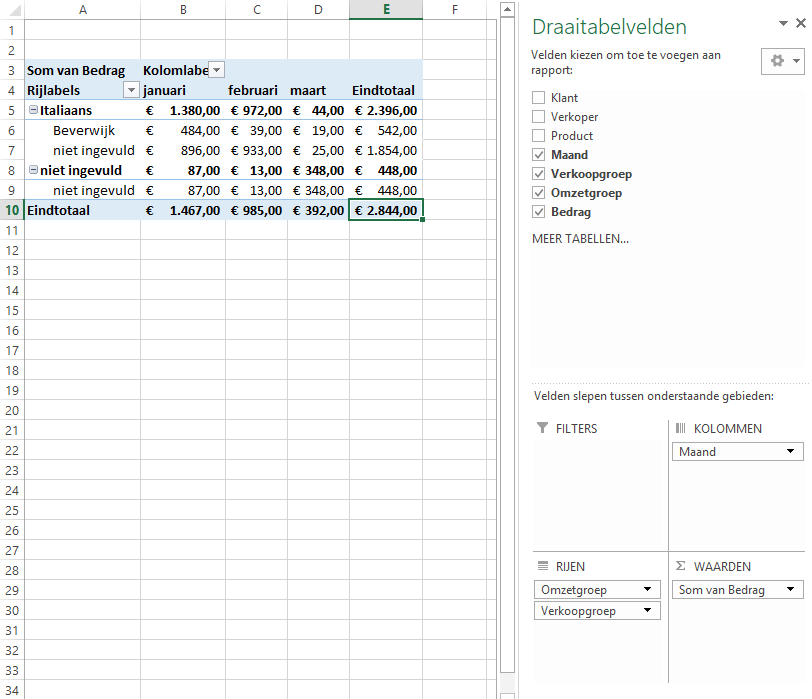Viewport: 812px width, 699px height.
Task: Click the MEER TABELLEN... link
Action: point(580,239)
